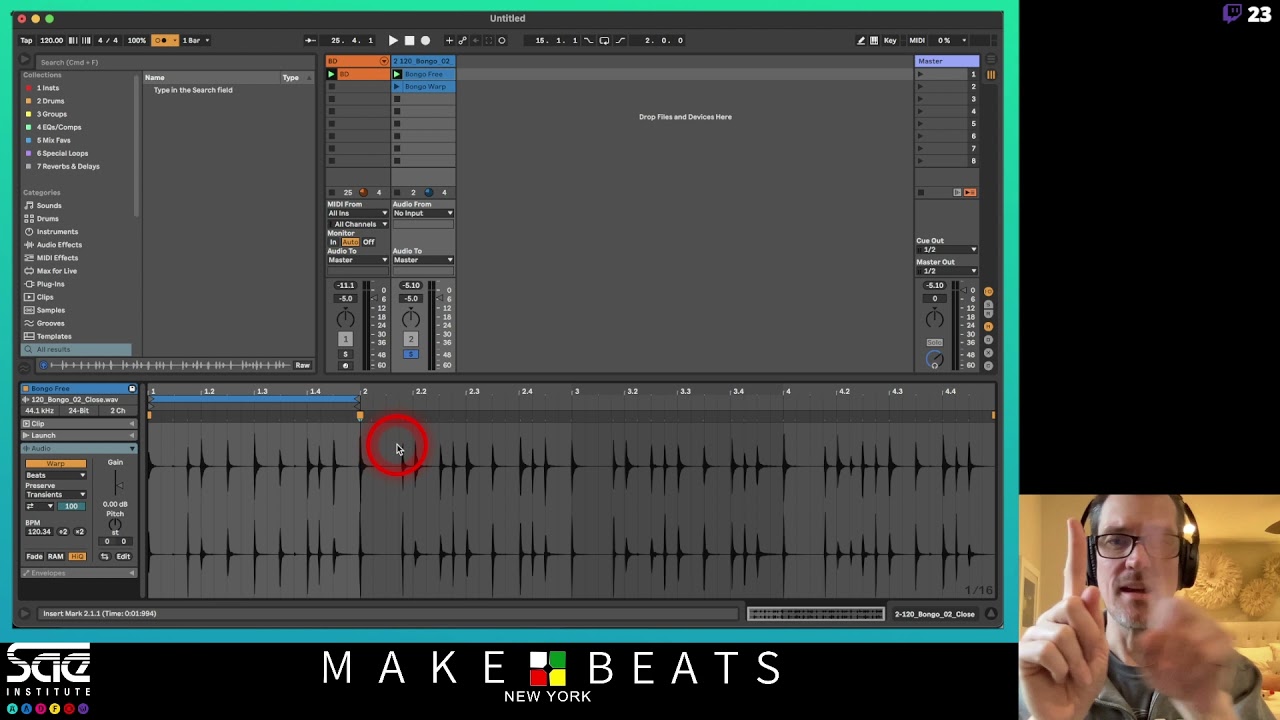Image resolution: width=1280 pixels, height=720 pixels.
Task: Open the 1 Bar quantization menu
Action: pyautogui.click(x=194, y=40)
